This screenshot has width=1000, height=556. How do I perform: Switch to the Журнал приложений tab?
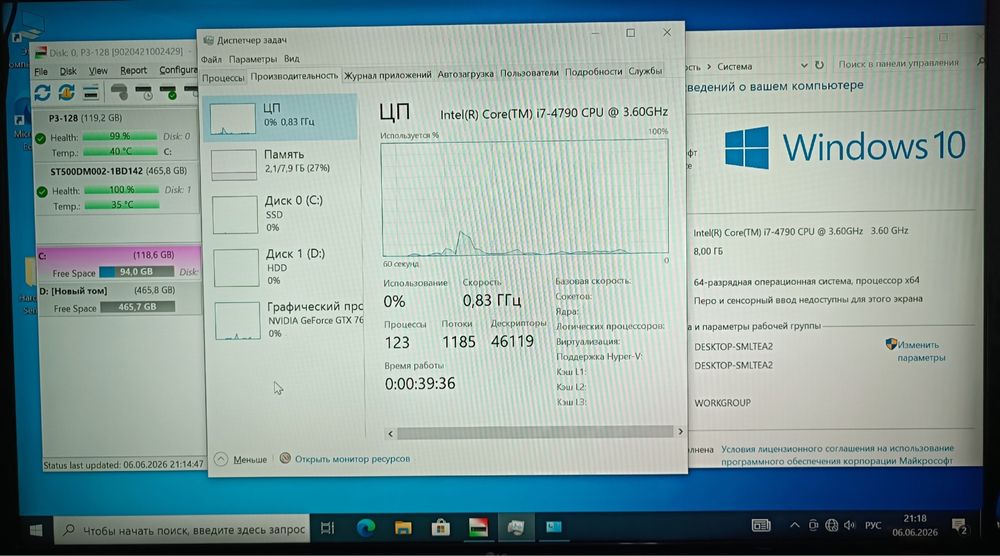click(388, 75)
